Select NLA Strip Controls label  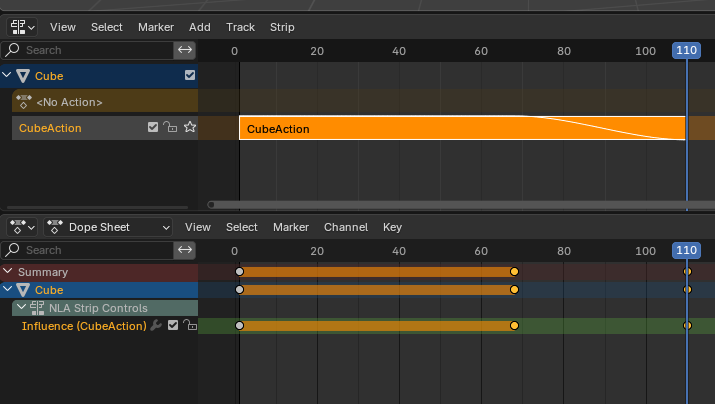[98, 308]
